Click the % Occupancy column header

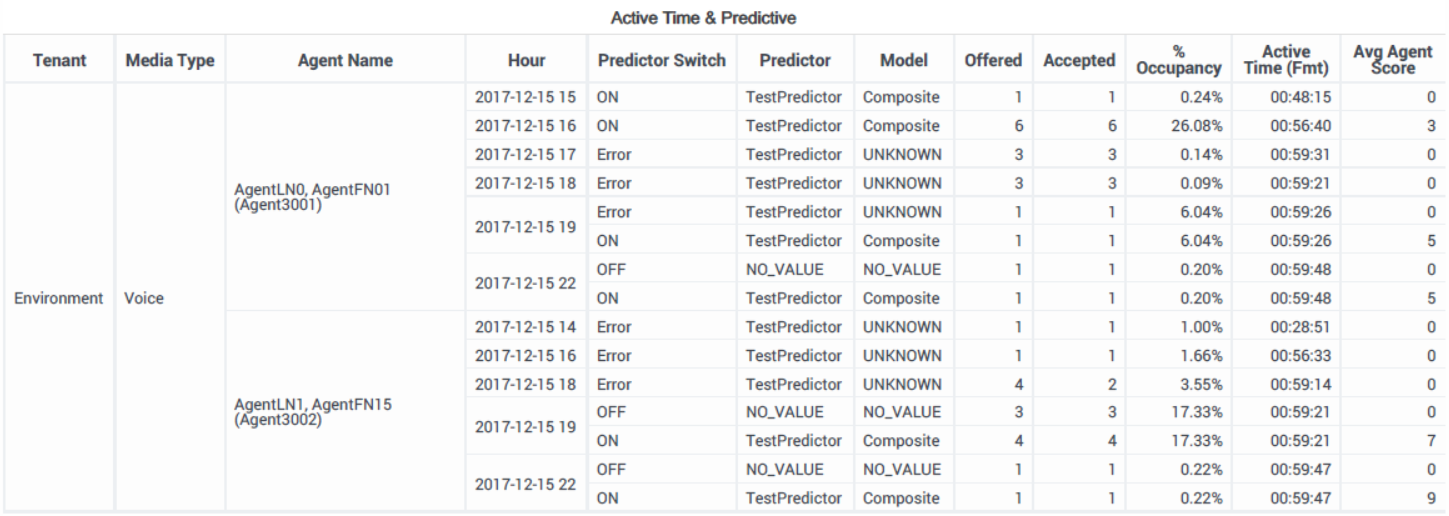[x=1178, y=60]
